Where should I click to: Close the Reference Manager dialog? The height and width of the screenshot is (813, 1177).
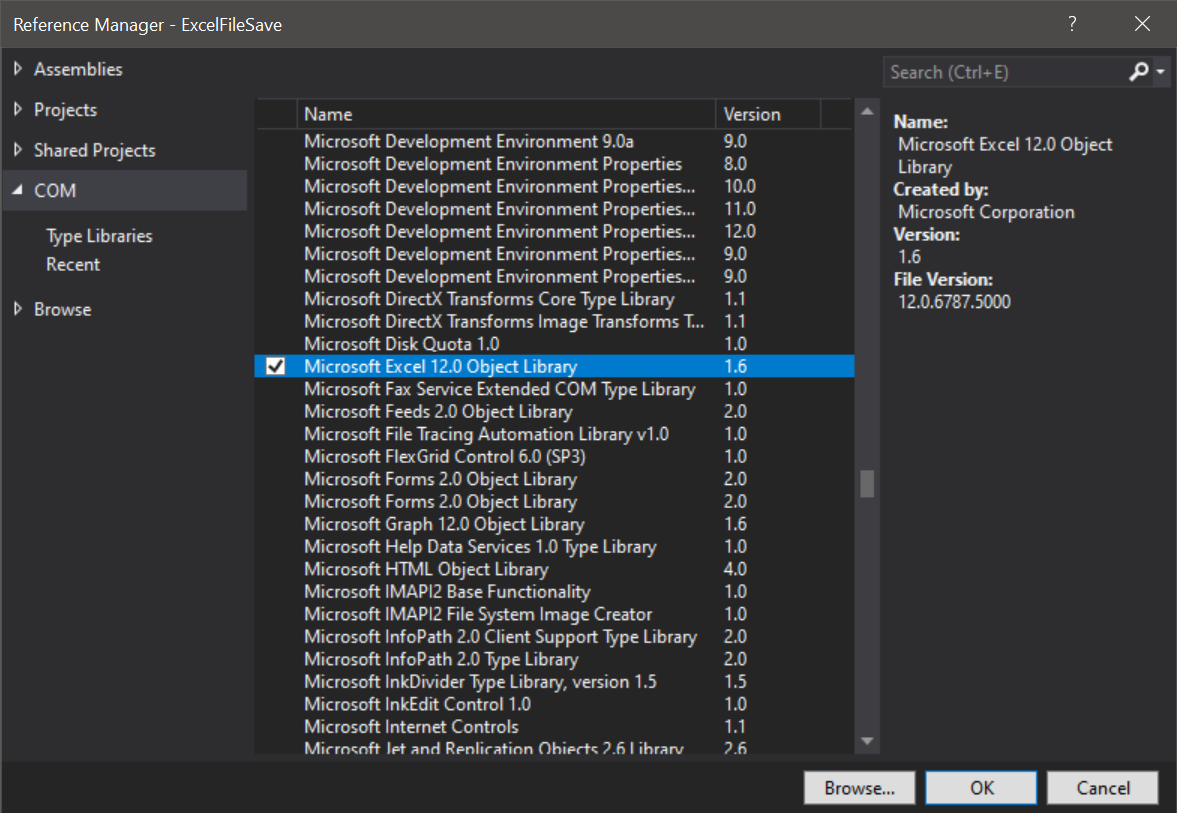[1142, 24]
